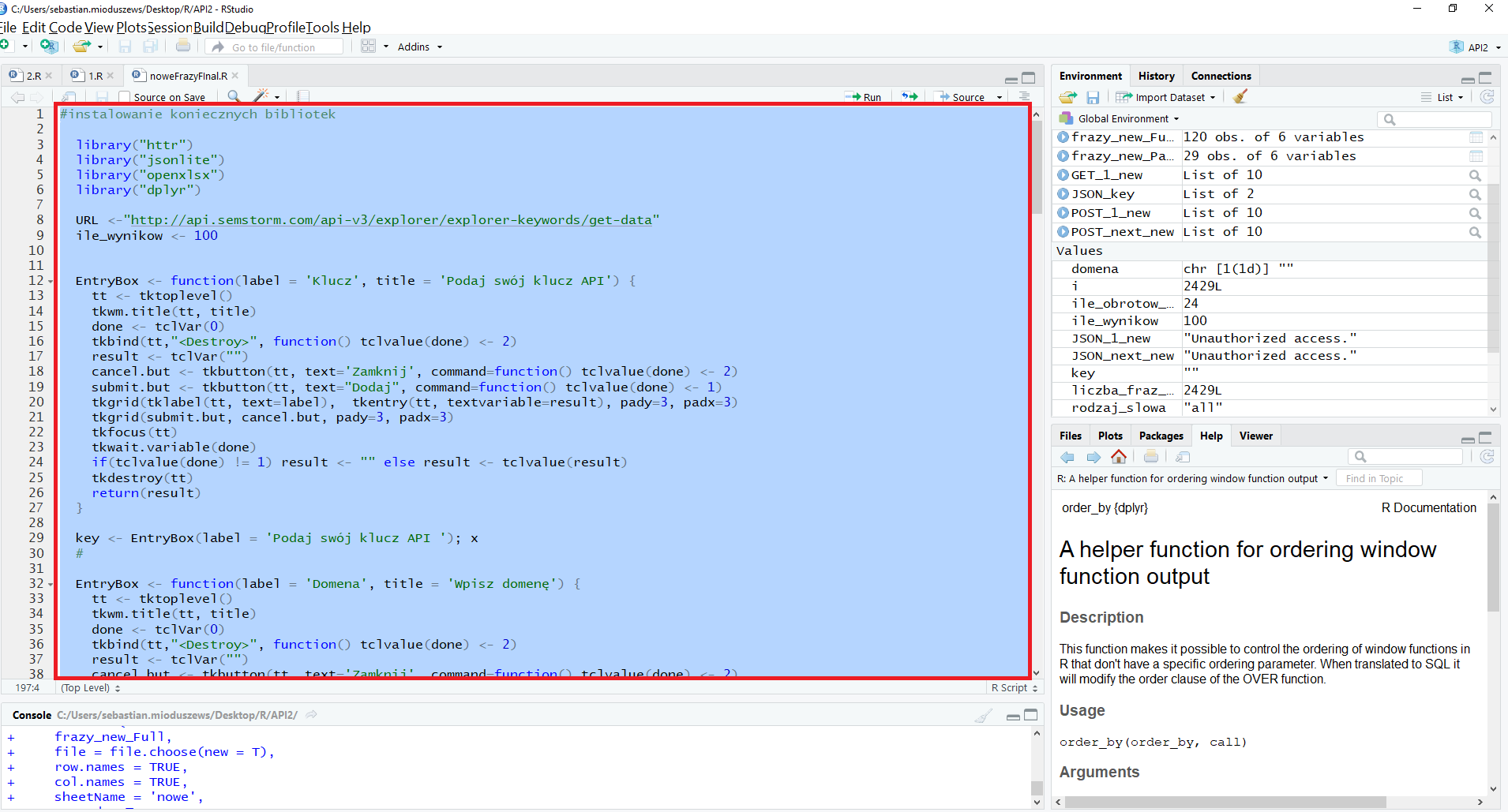Create a new R project
This screenshot has width=1508, height=812.
[49, 47]
